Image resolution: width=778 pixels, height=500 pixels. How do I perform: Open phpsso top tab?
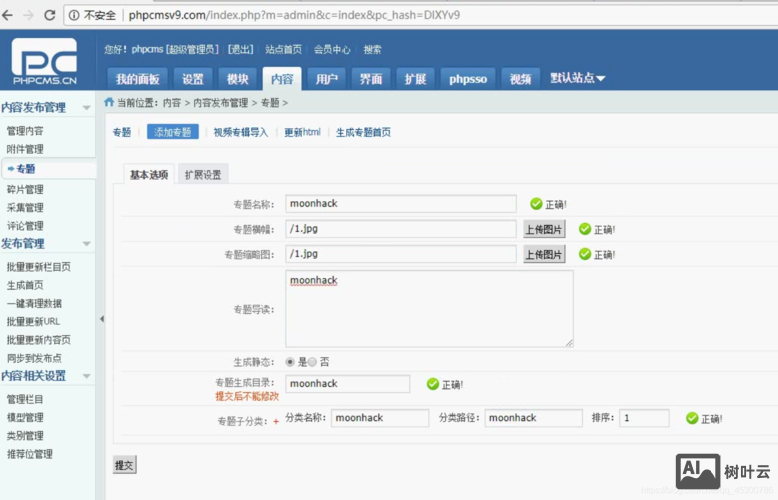pos(468,79)
